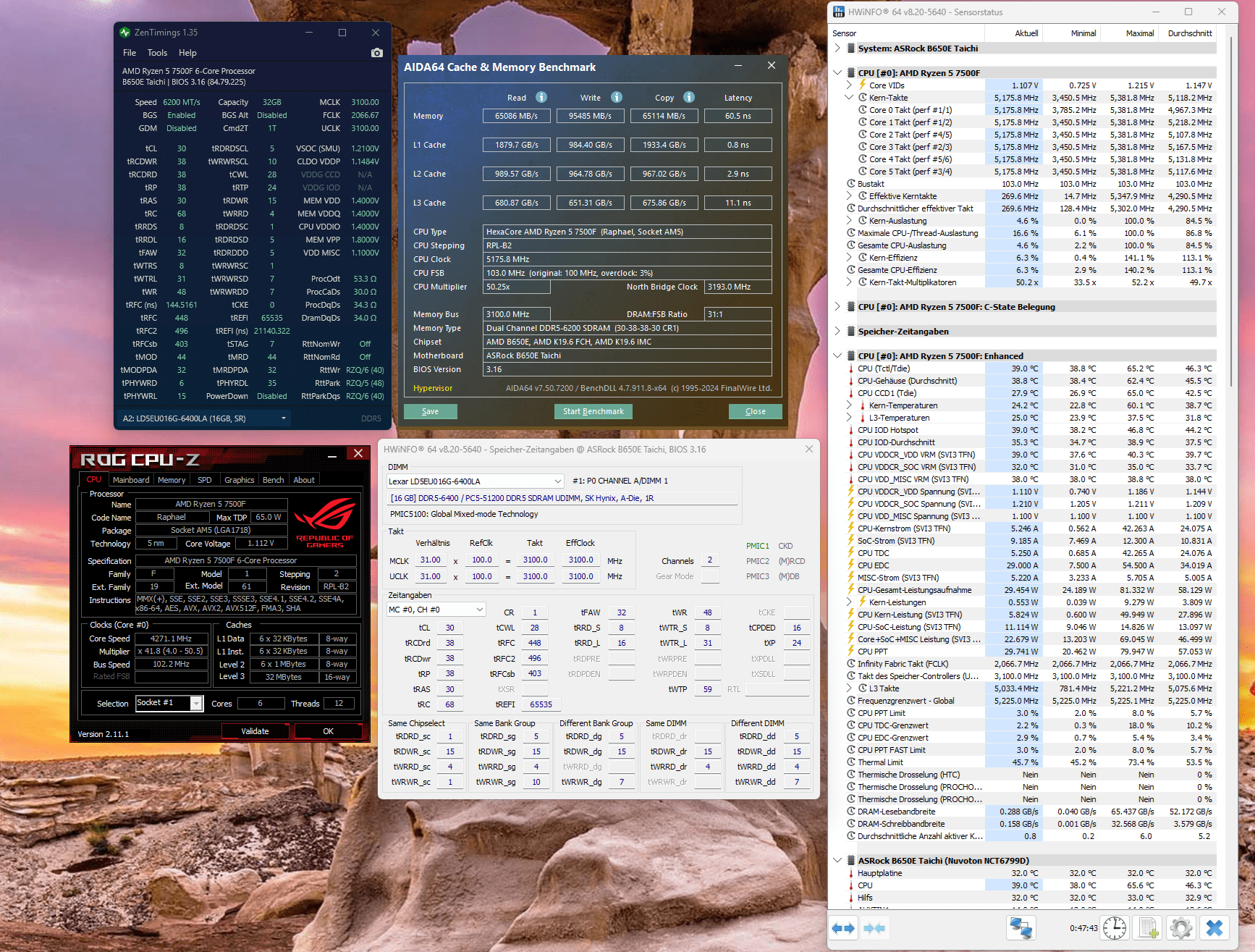Click the HWiNFO clock reset icon
Screen dimensions: 1255x952
(x=1115, y=928)
